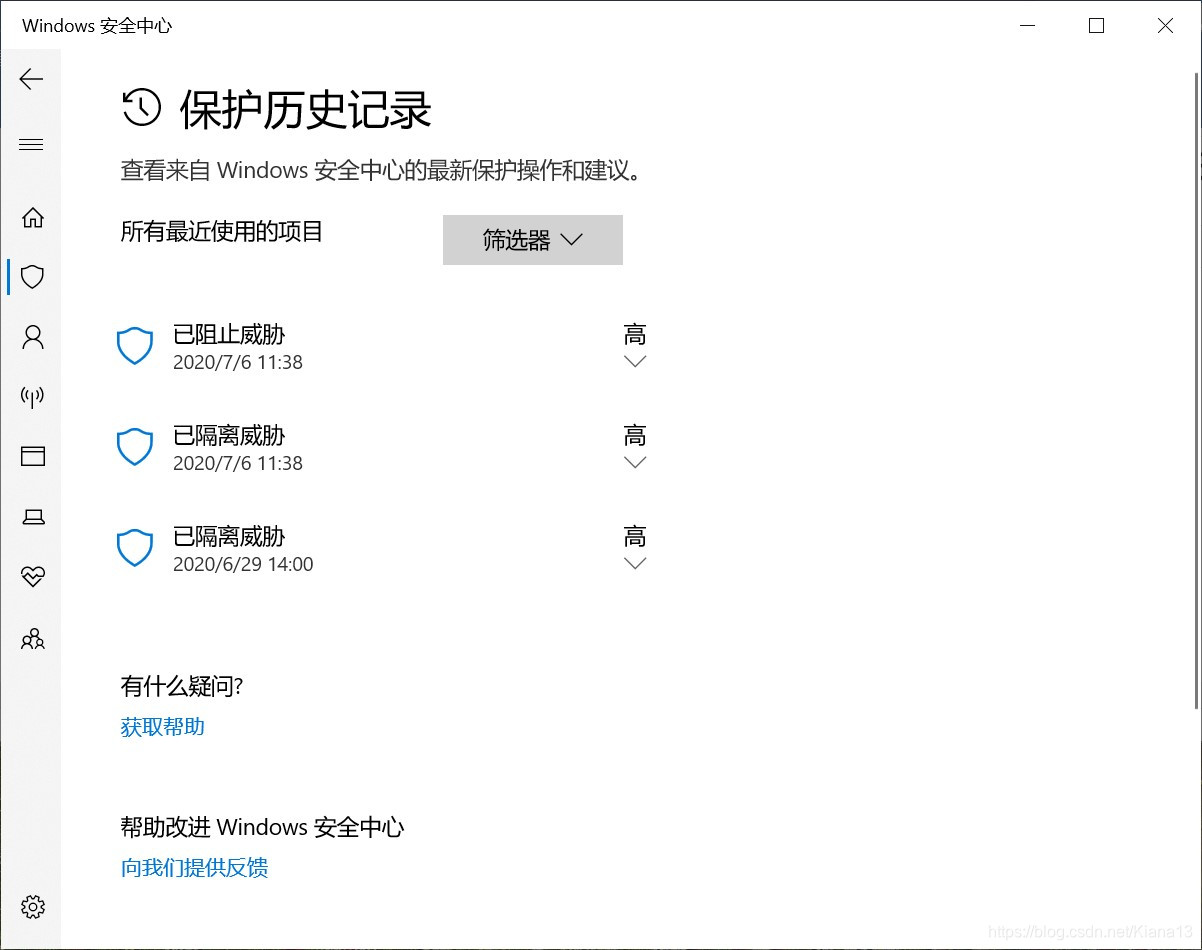The image size is (1202, 950).
Task: Click the 有什么疑问? heading
Action: 182,686
